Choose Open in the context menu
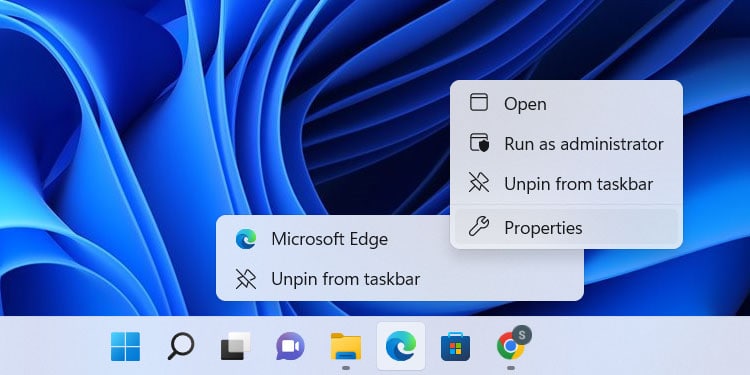Viewport: 750px width, 375px height. click(x=566, y=104)
